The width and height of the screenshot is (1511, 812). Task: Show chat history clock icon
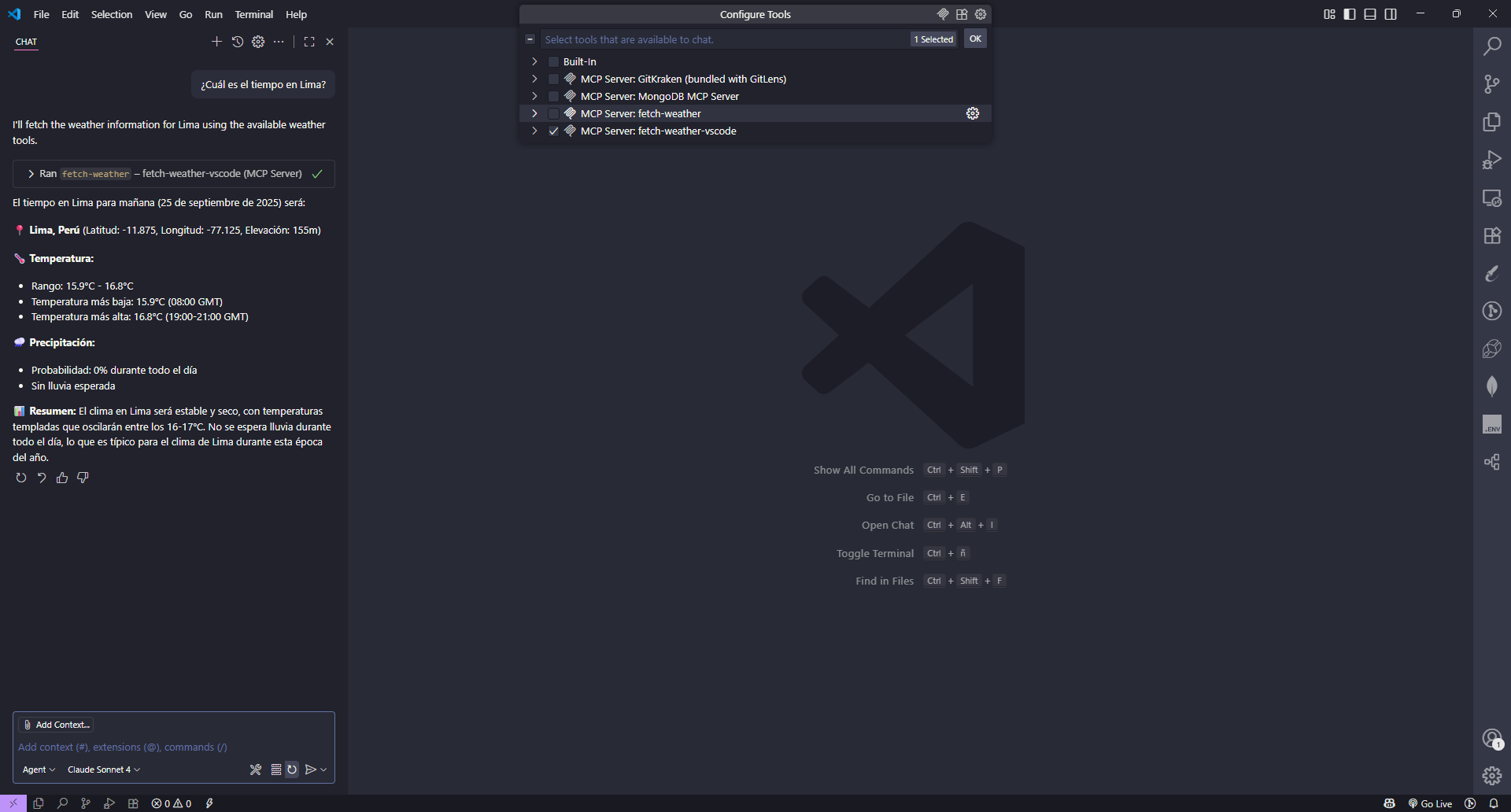(x=238, y=42)
